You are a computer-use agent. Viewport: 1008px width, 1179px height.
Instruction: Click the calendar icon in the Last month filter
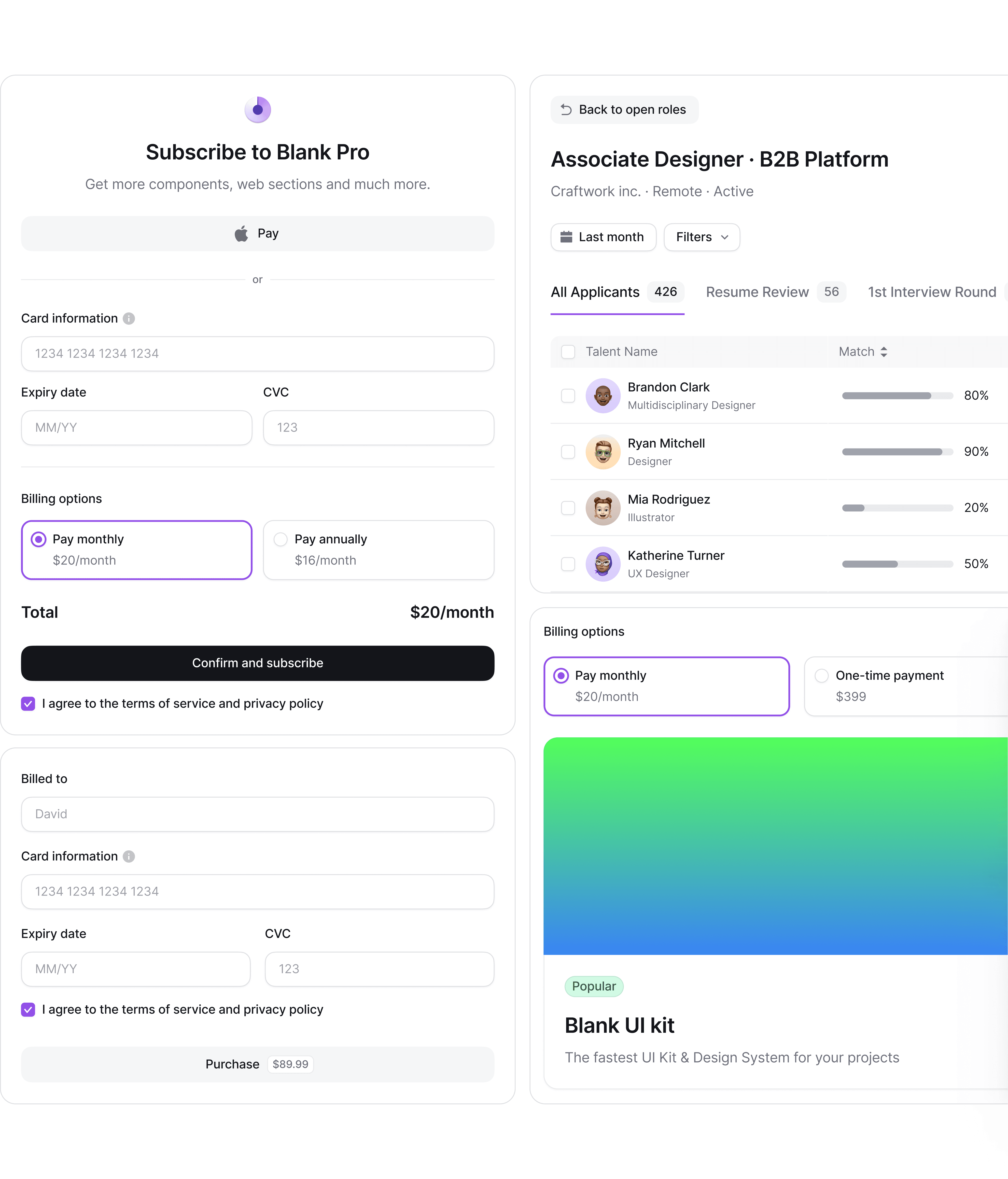[567, 237]
